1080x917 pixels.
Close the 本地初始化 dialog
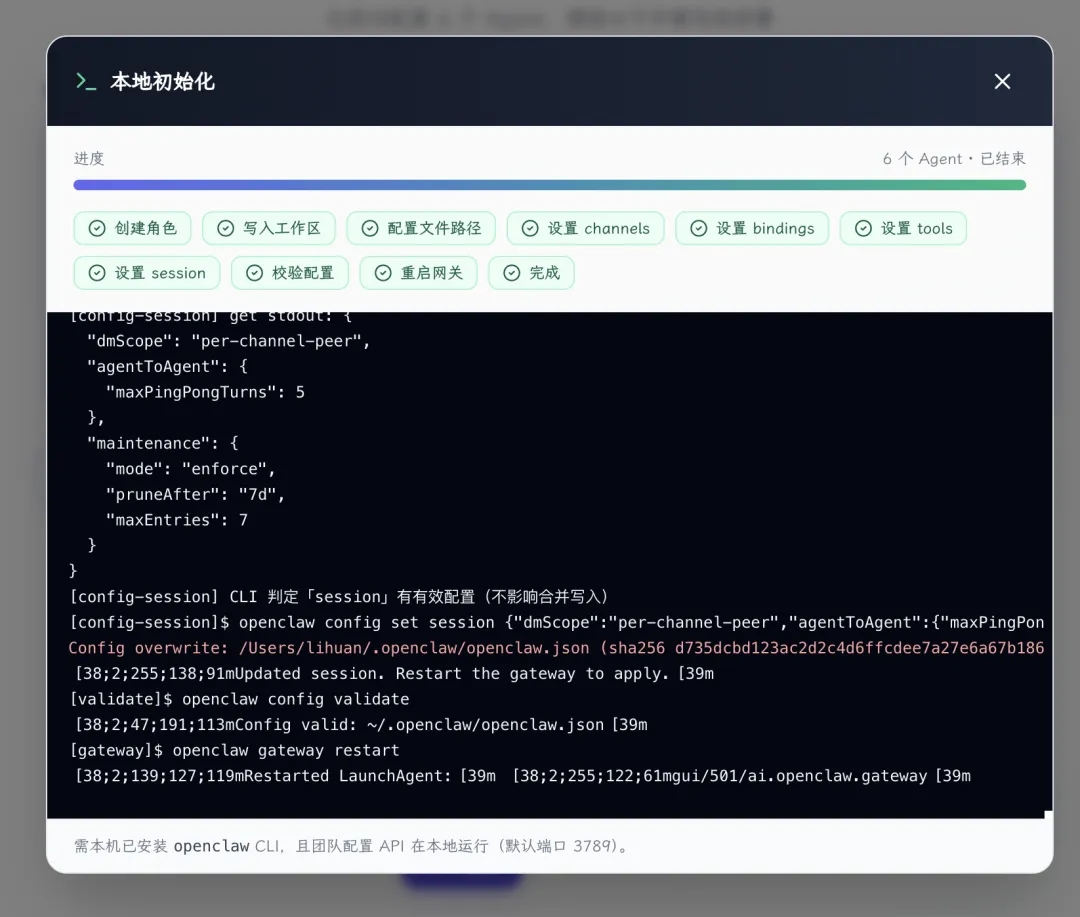[x=1002, y=81]
